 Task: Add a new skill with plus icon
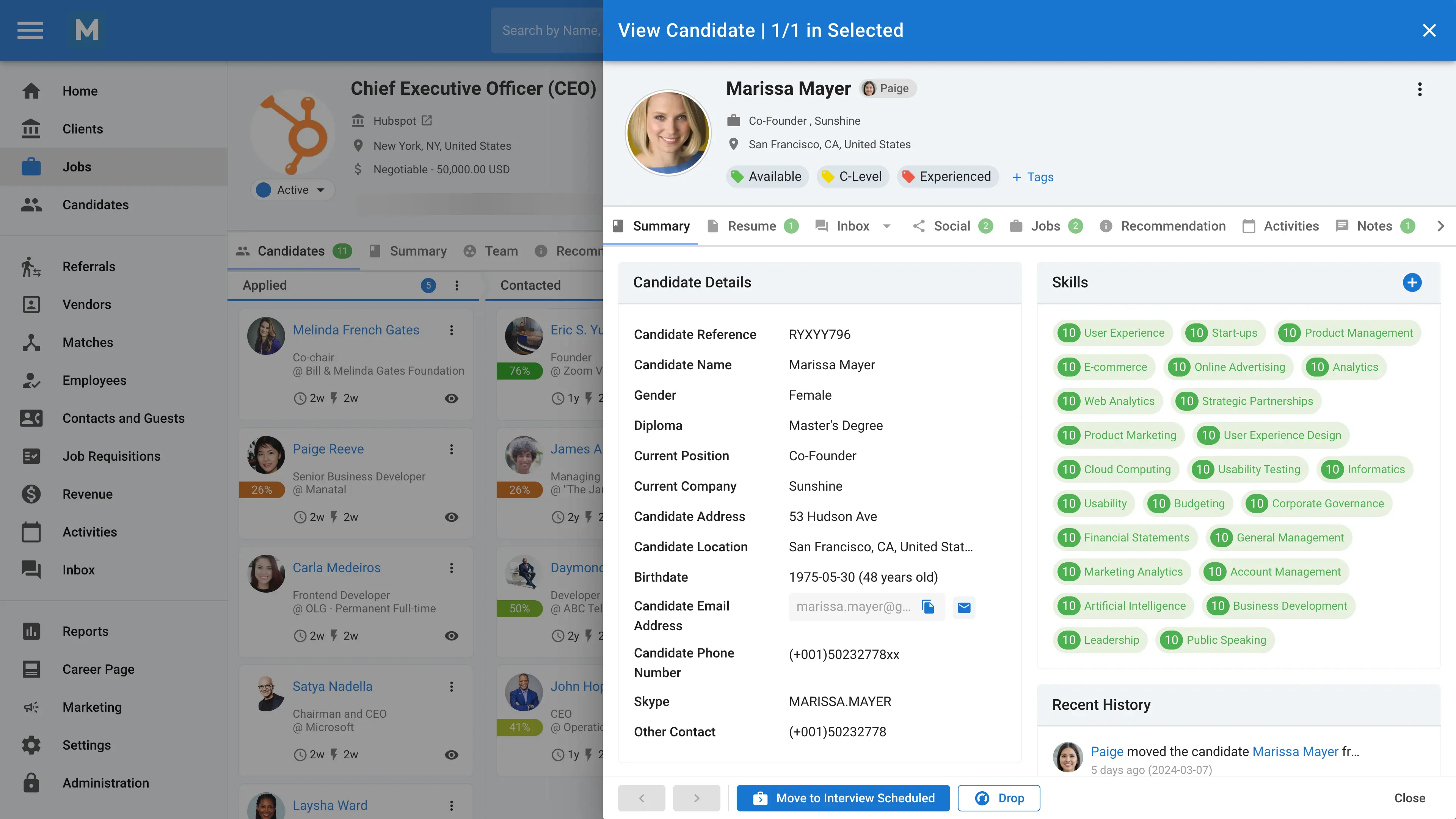pos(1412,282)
